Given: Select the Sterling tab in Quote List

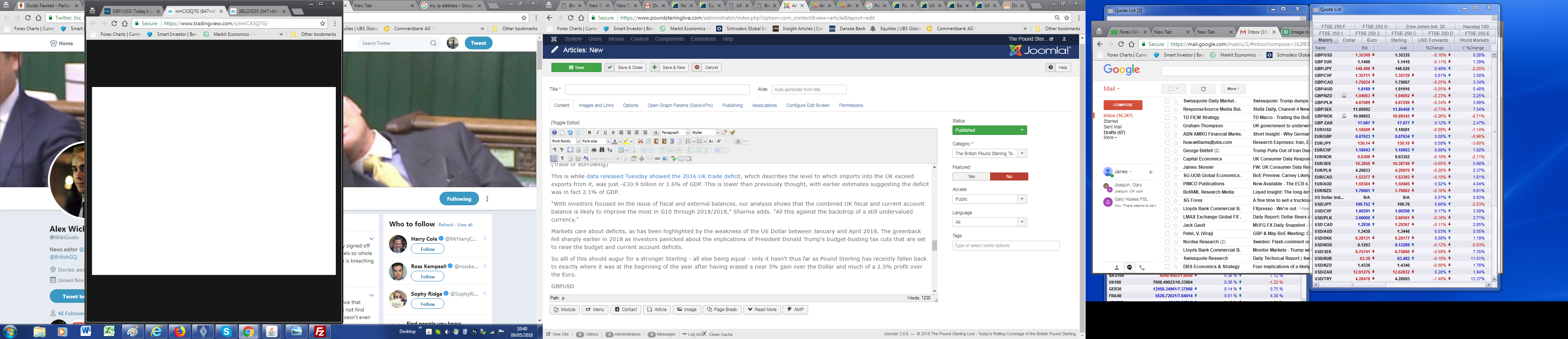Looking at the screenshot, I should 1398,40.
